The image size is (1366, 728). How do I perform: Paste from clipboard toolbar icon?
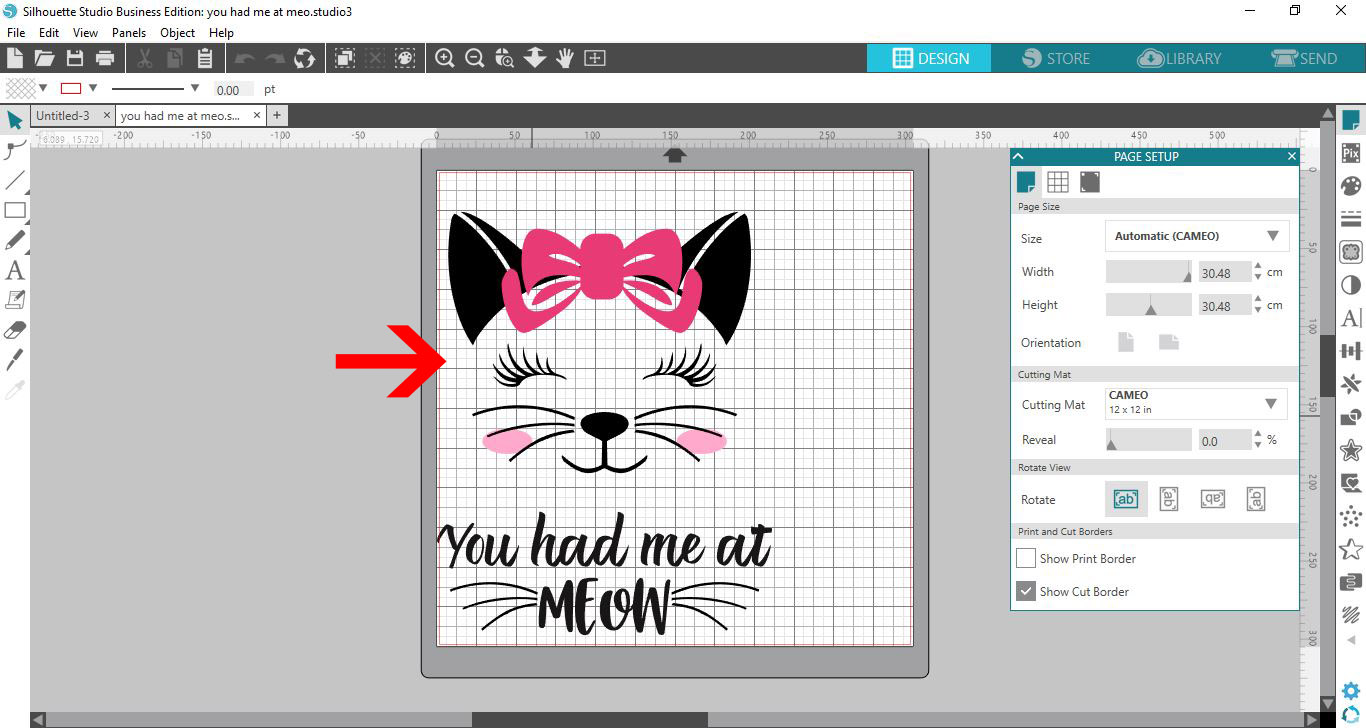[205, 58]
